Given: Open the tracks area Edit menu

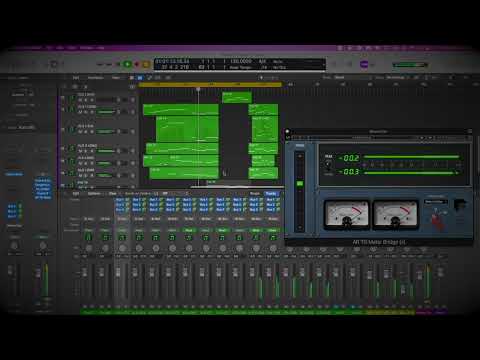Looking at the screenshot, I should [x=76, y=78].
